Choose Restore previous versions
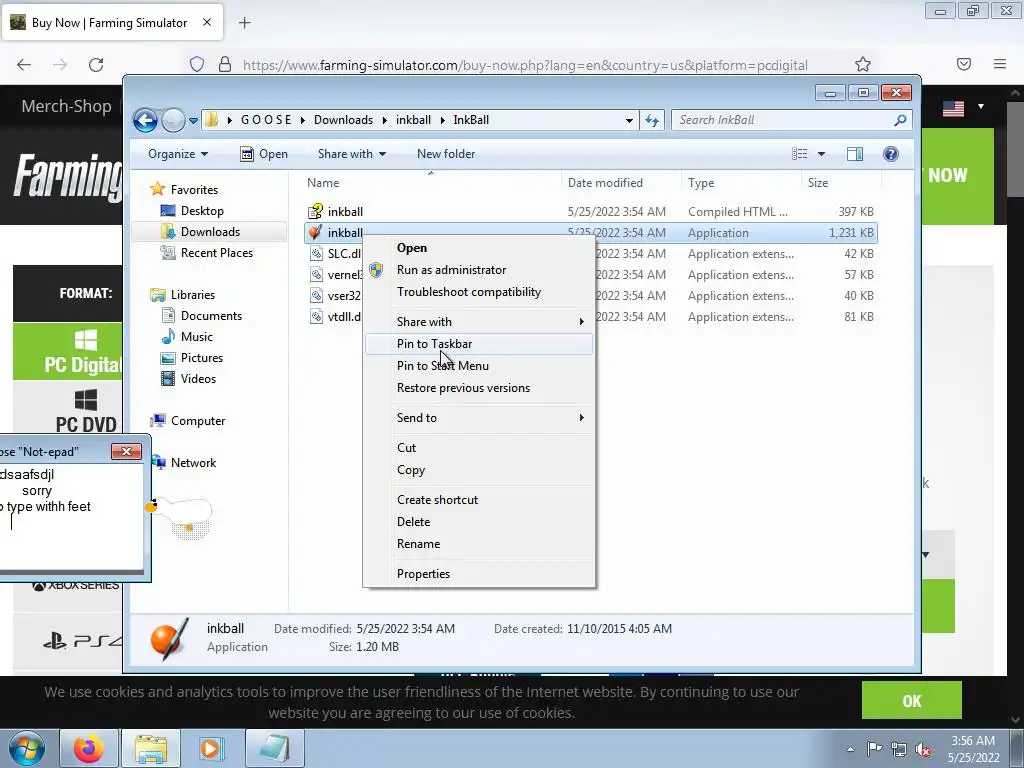1024x768 pixels. pos(479,388)
